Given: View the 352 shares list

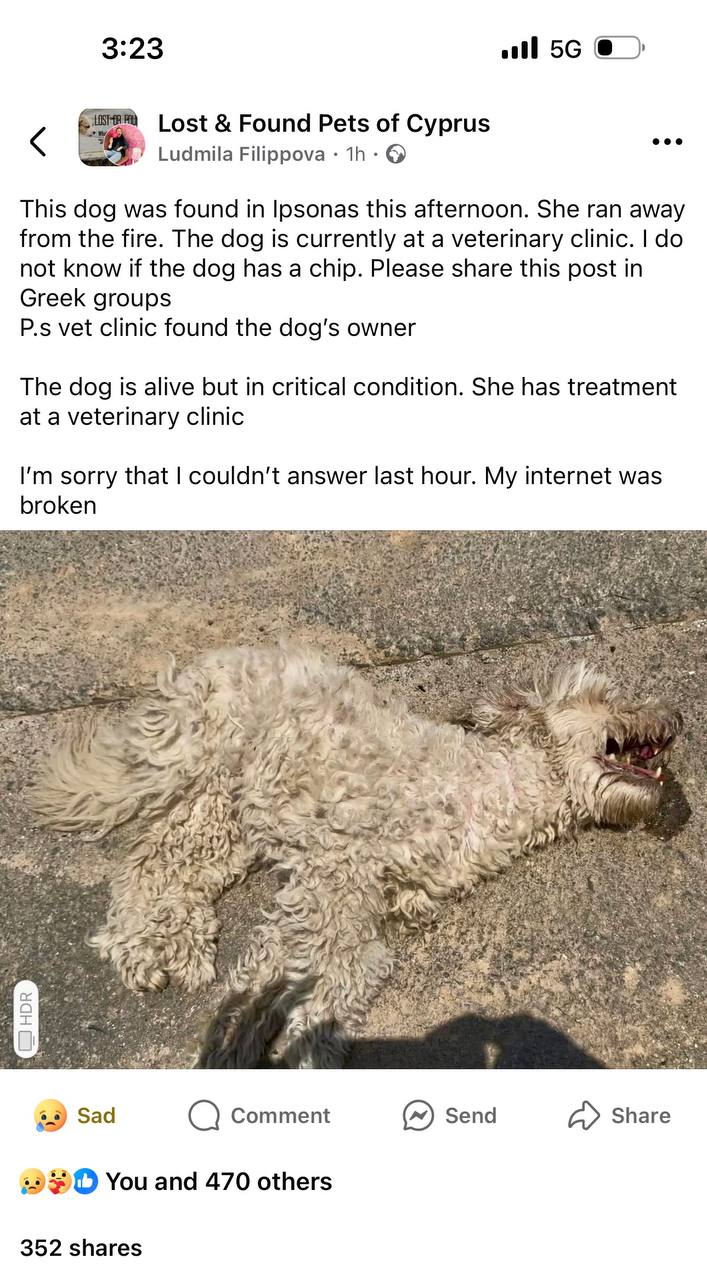Looking at the screenshot, I should point(81,1247).
